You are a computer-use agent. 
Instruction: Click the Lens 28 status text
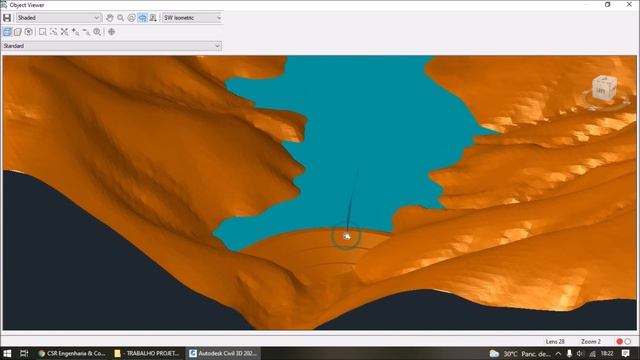coord(555,341)
